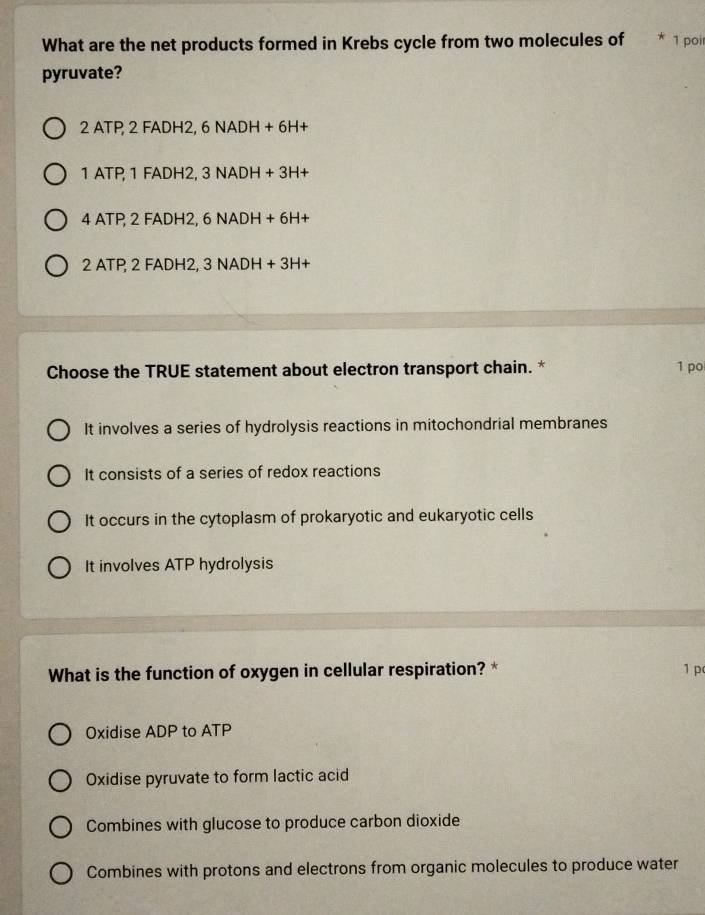Choose 'Oxidise pyruvate to form lactic acid'
Image resolution: width=705 pixels, height=915 pixels.
(60, 780)
